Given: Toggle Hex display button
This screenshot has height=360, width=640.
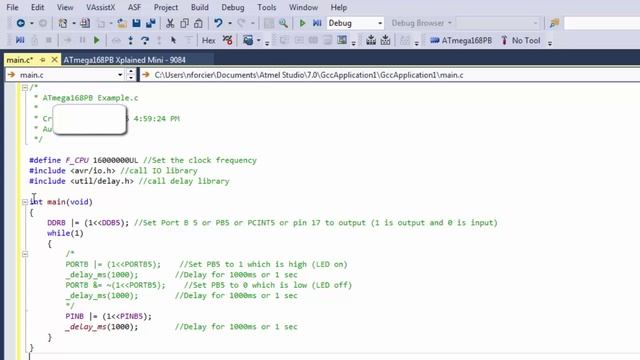Looking at the screenshot, I should tap(209, 40).
